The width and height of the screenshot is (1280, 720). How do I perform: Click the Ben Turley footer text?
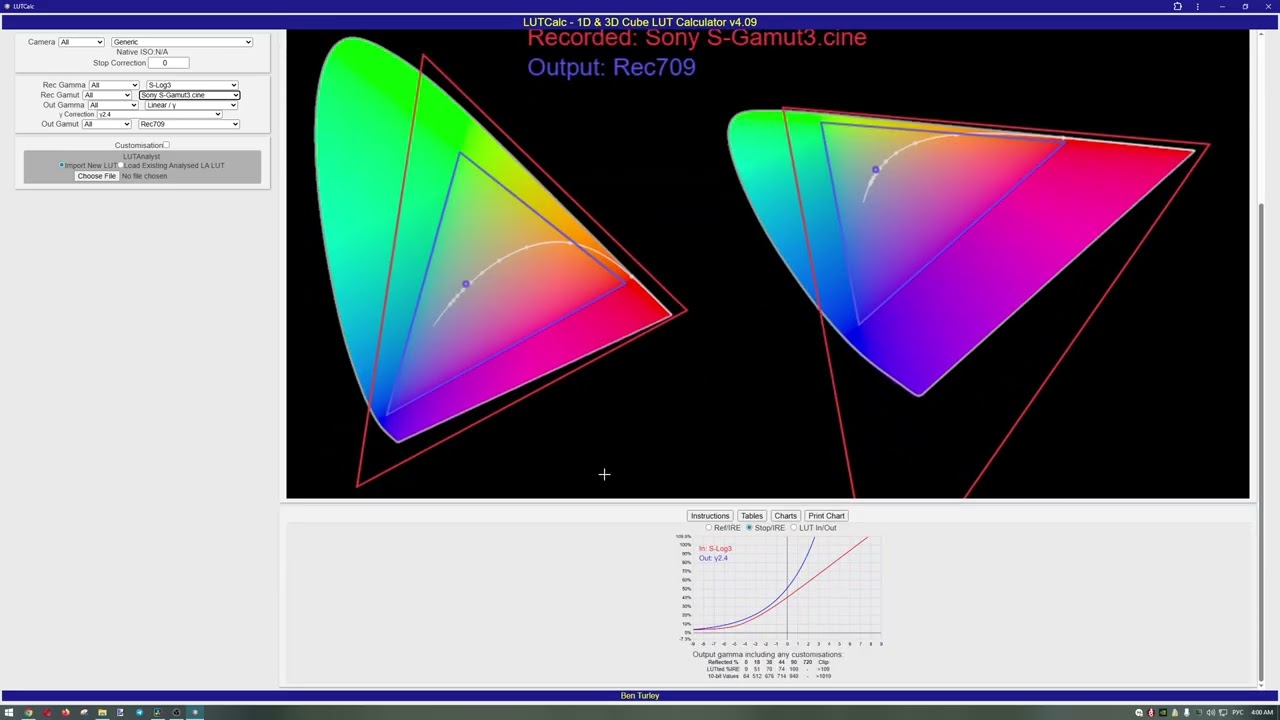[640, 696]
